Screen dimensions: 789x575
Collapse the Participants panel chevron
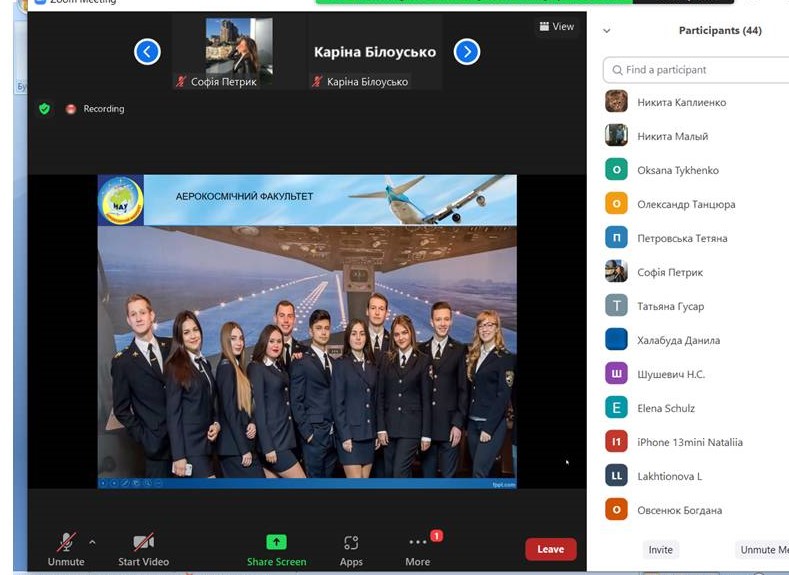pyautogui.click(x=607, y=31)
